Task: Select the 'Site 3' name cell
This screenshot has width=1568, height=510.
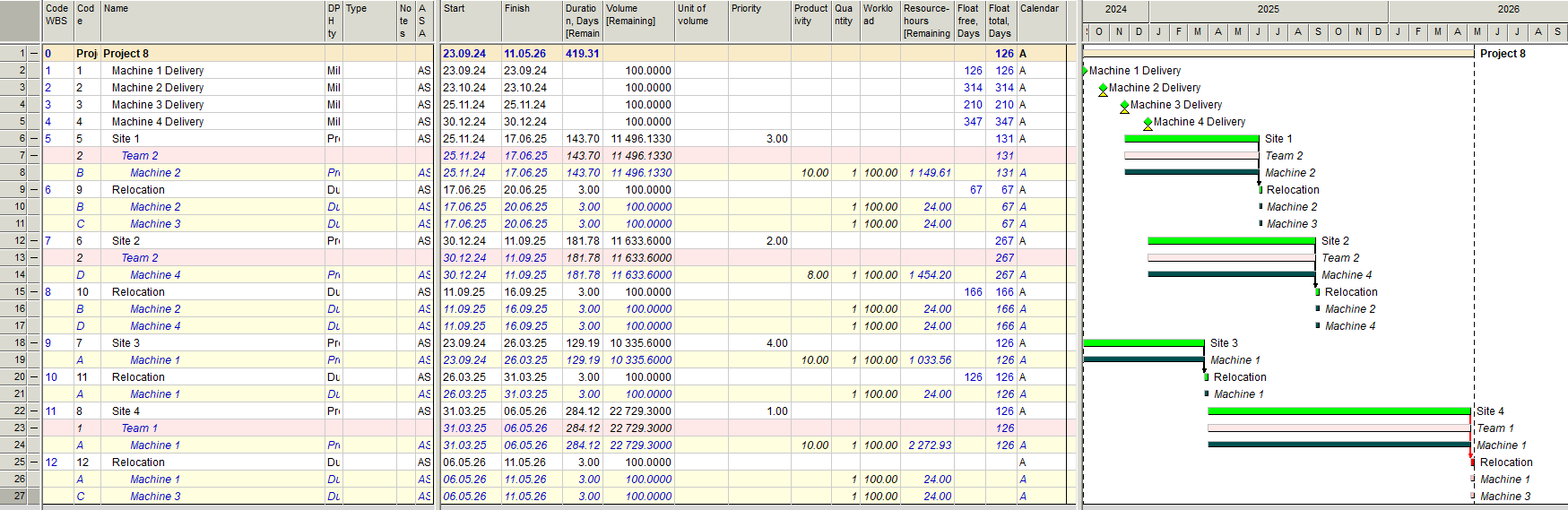Action: 212,343
